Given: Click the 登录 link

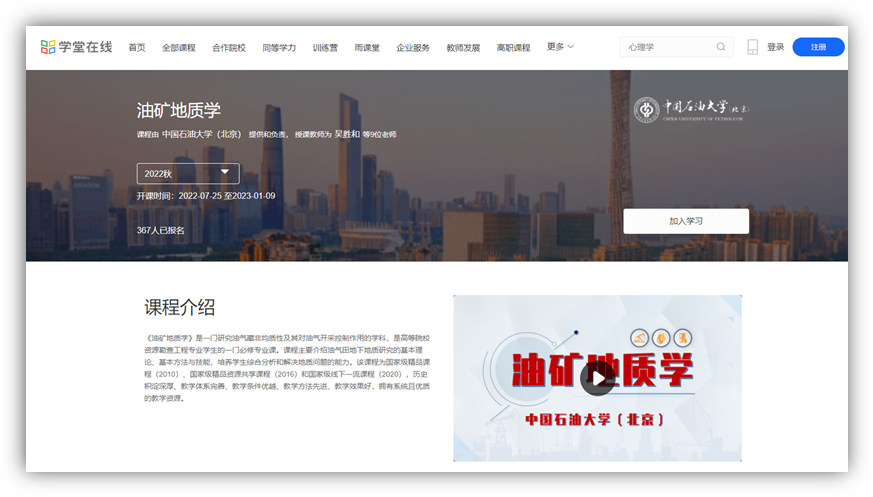Looking at the screenshot, I should click(776, 47).
